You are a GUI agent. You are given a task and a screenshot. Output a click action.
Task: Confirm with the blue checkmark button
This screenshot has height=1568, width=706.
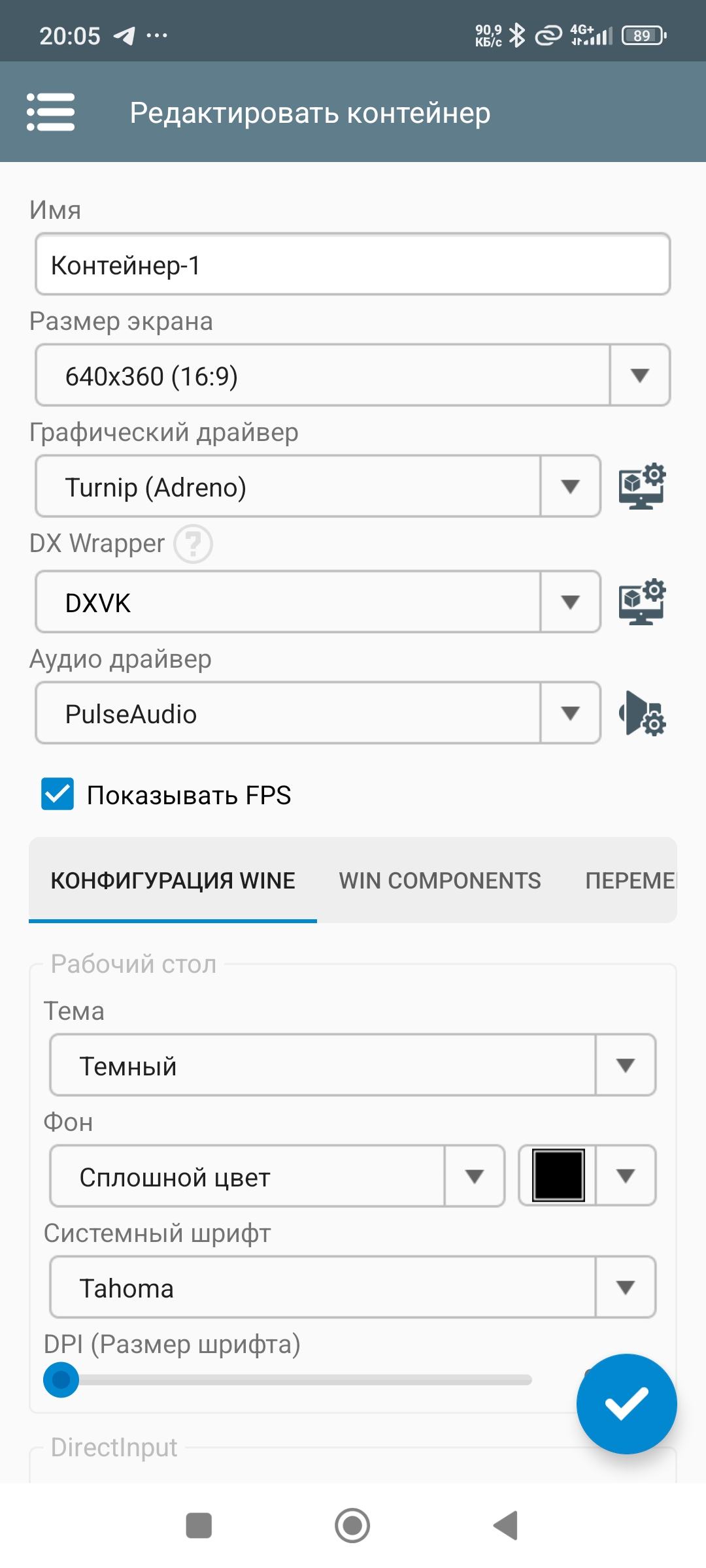pos(626,1403)
